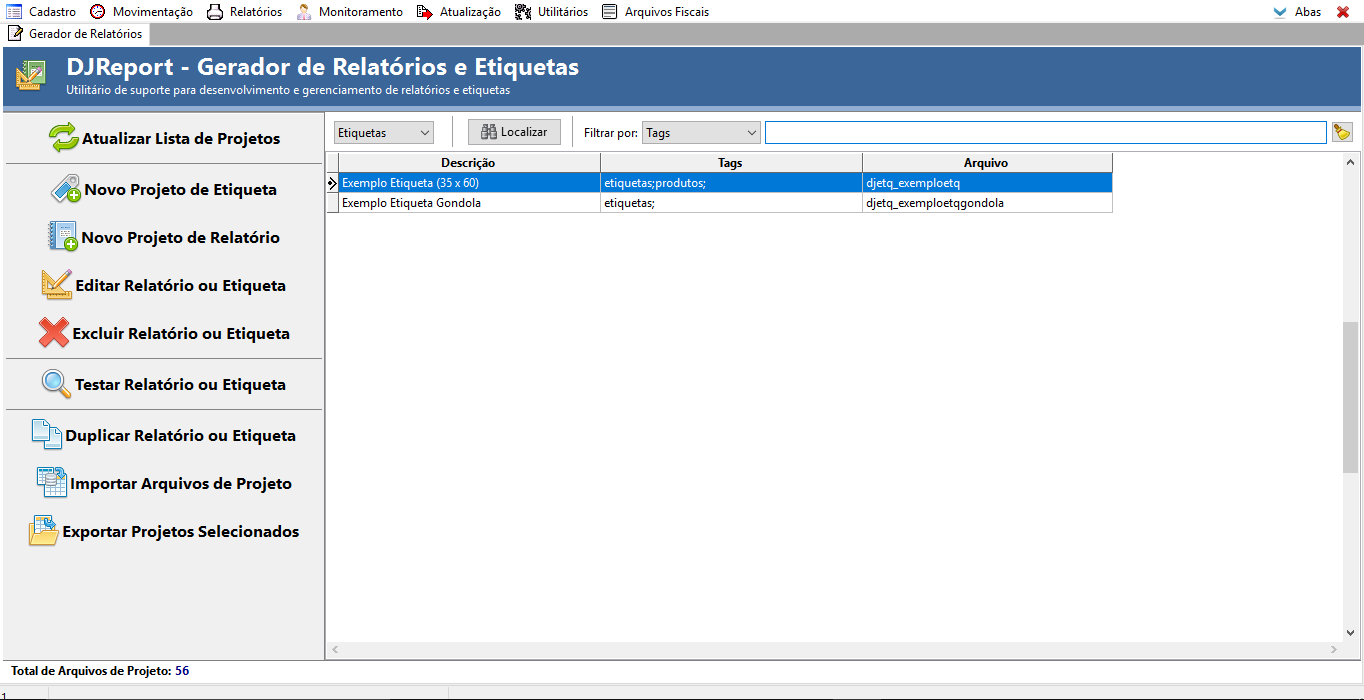The height and width of the screenshot is (700, 1364).
Task: Click the Editar Relatório ou Etiqueta ruler icon
Action: pyautogui.click(x=57, y=285)
